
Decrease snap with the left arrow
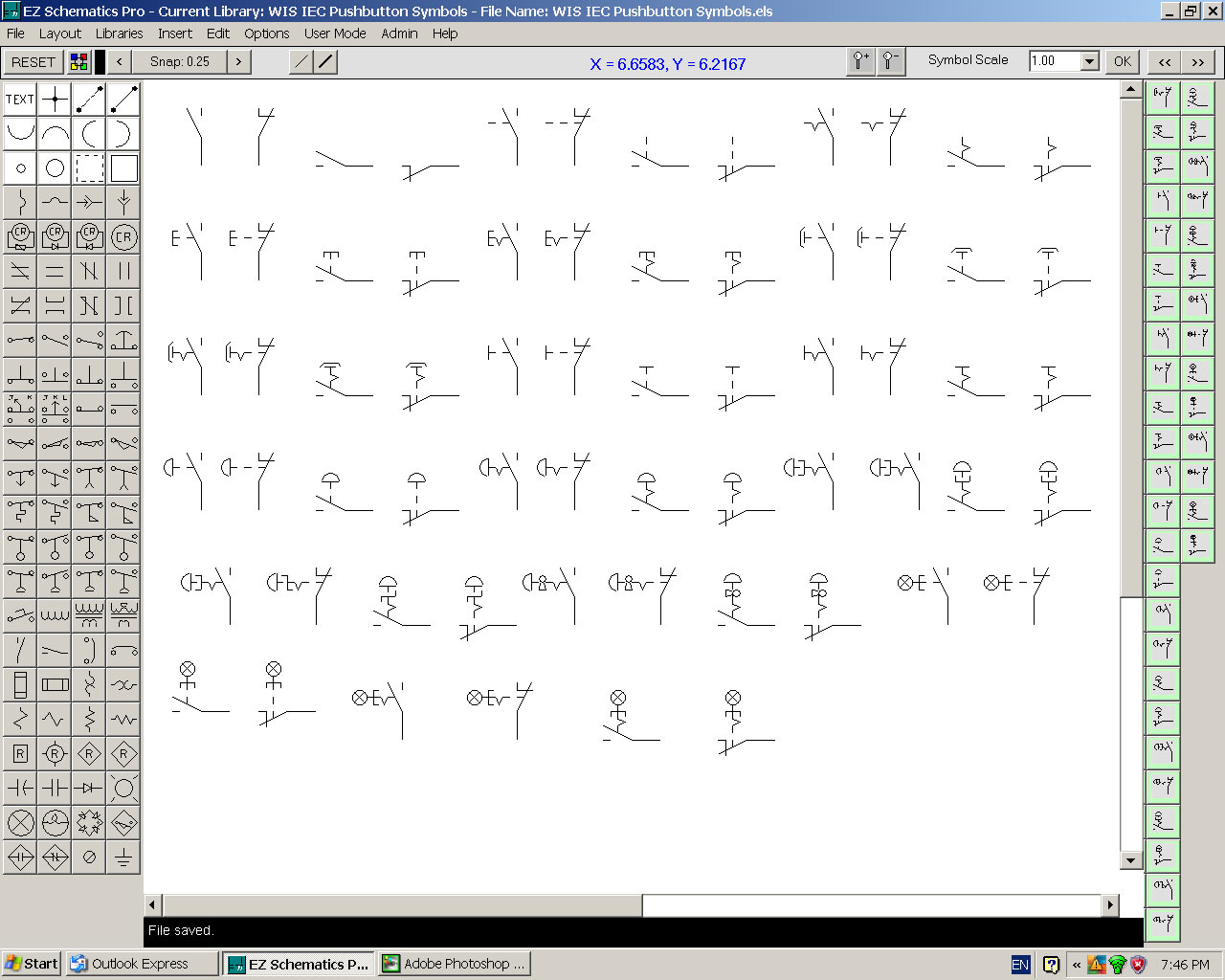pos(120,62)
